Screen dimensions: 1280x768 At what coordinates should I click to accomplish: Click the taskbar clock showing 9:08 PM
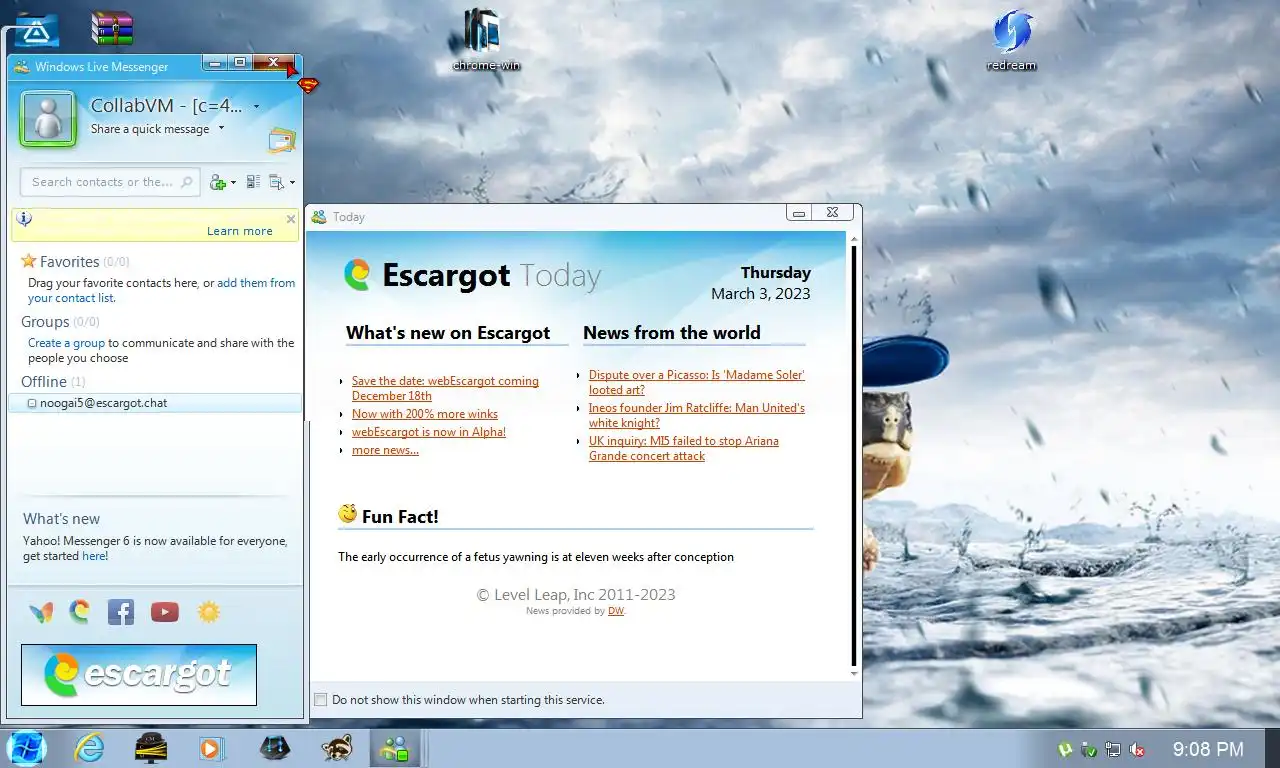click(1208, 749)
